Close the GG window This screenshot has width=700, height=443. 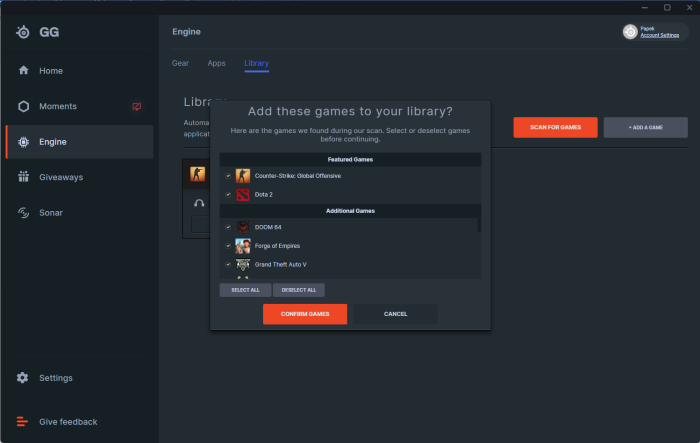tap(689, 8)
